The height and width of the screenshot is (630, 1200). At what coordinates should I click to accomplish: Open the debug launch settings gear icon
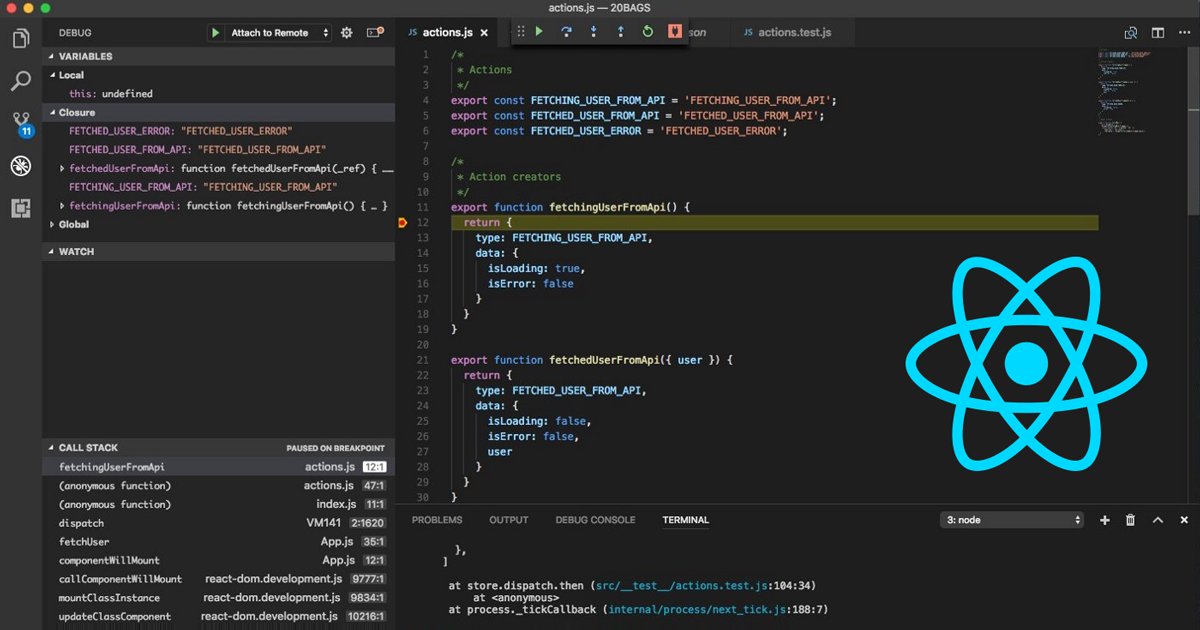pos(346,32)
